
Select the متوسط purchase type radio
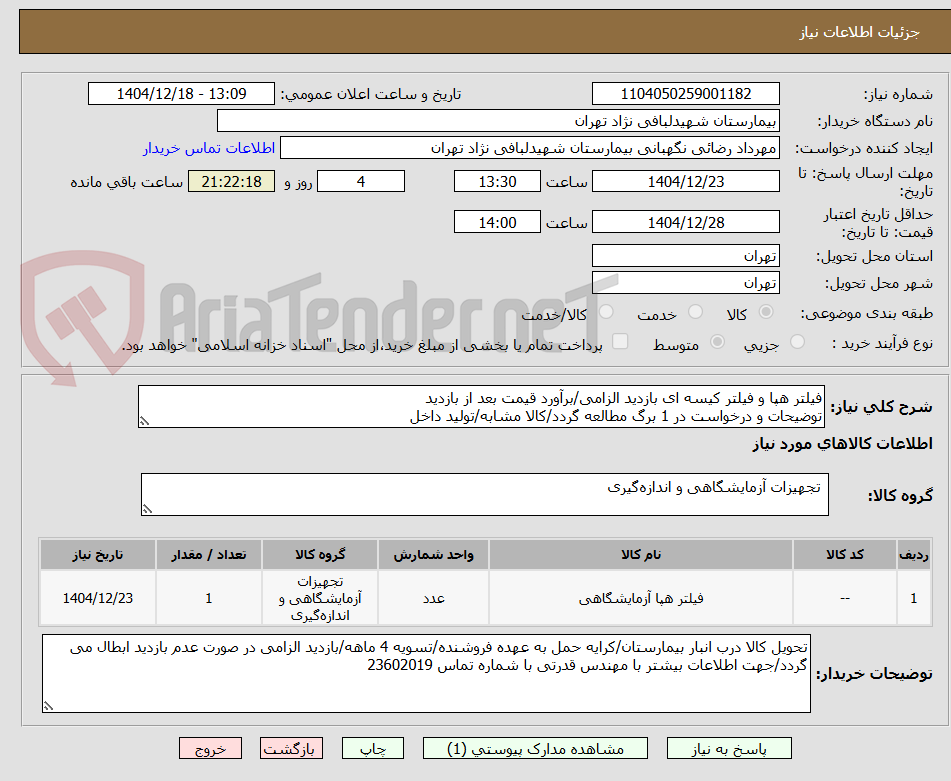pyautogui.click(x=717, y=342)
